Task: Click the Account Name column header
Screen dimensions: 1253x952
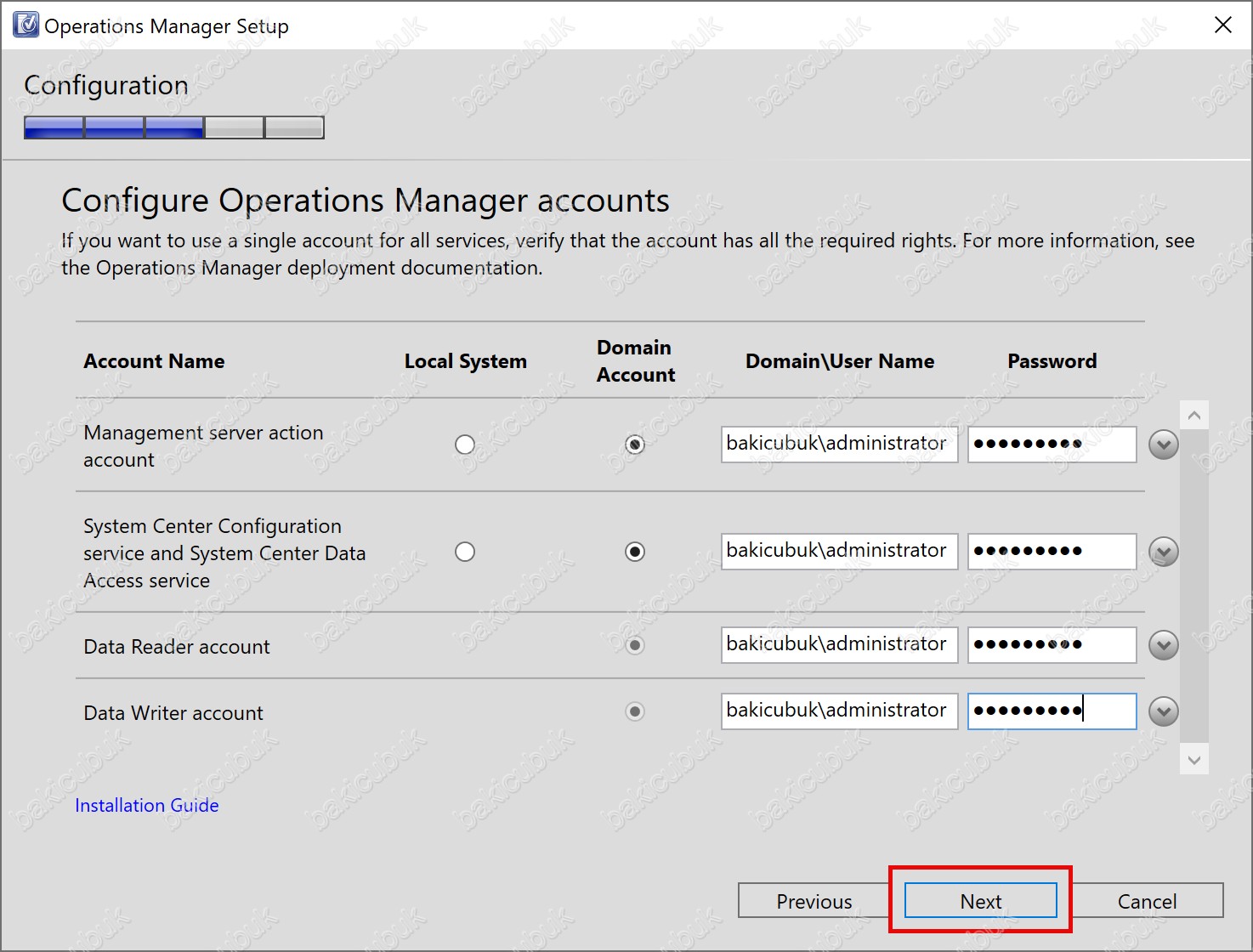Action: pos(154,361)
